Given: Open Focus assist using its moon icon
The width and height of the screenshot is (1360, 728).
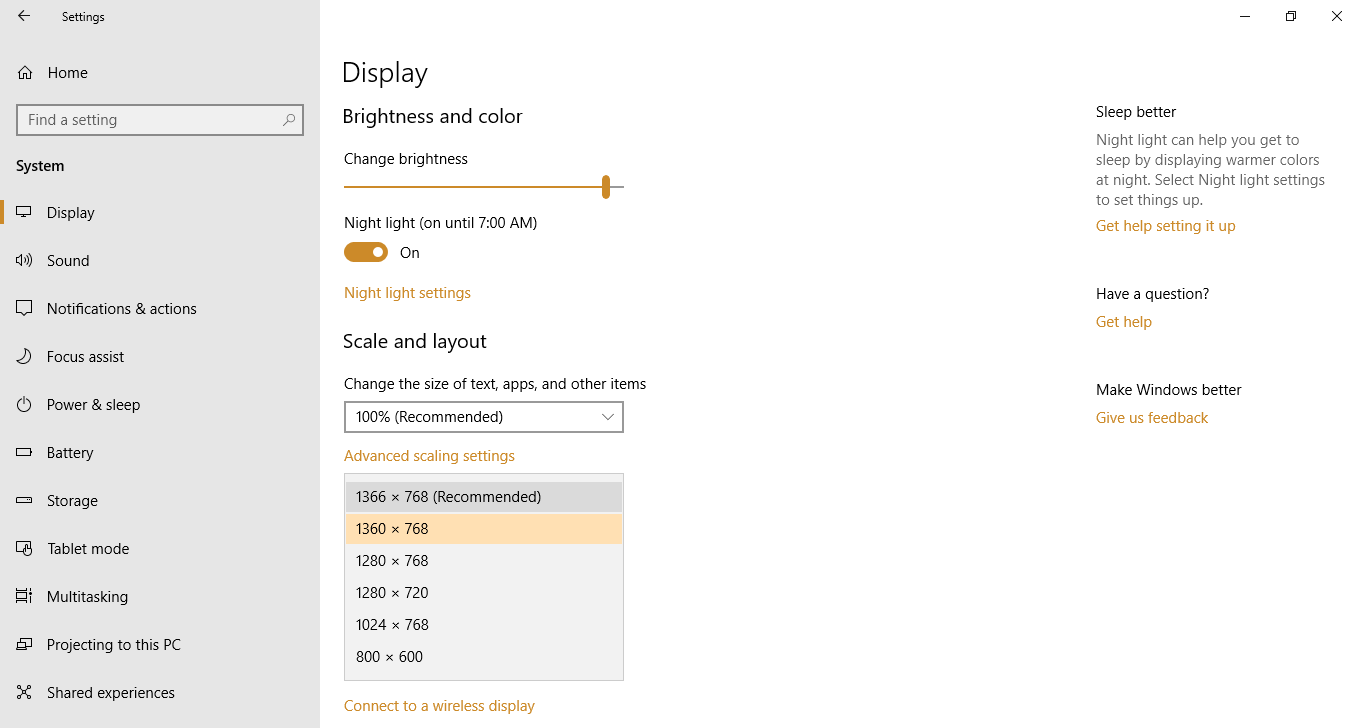Looking at the screenshot, I should tap(24, 356).
